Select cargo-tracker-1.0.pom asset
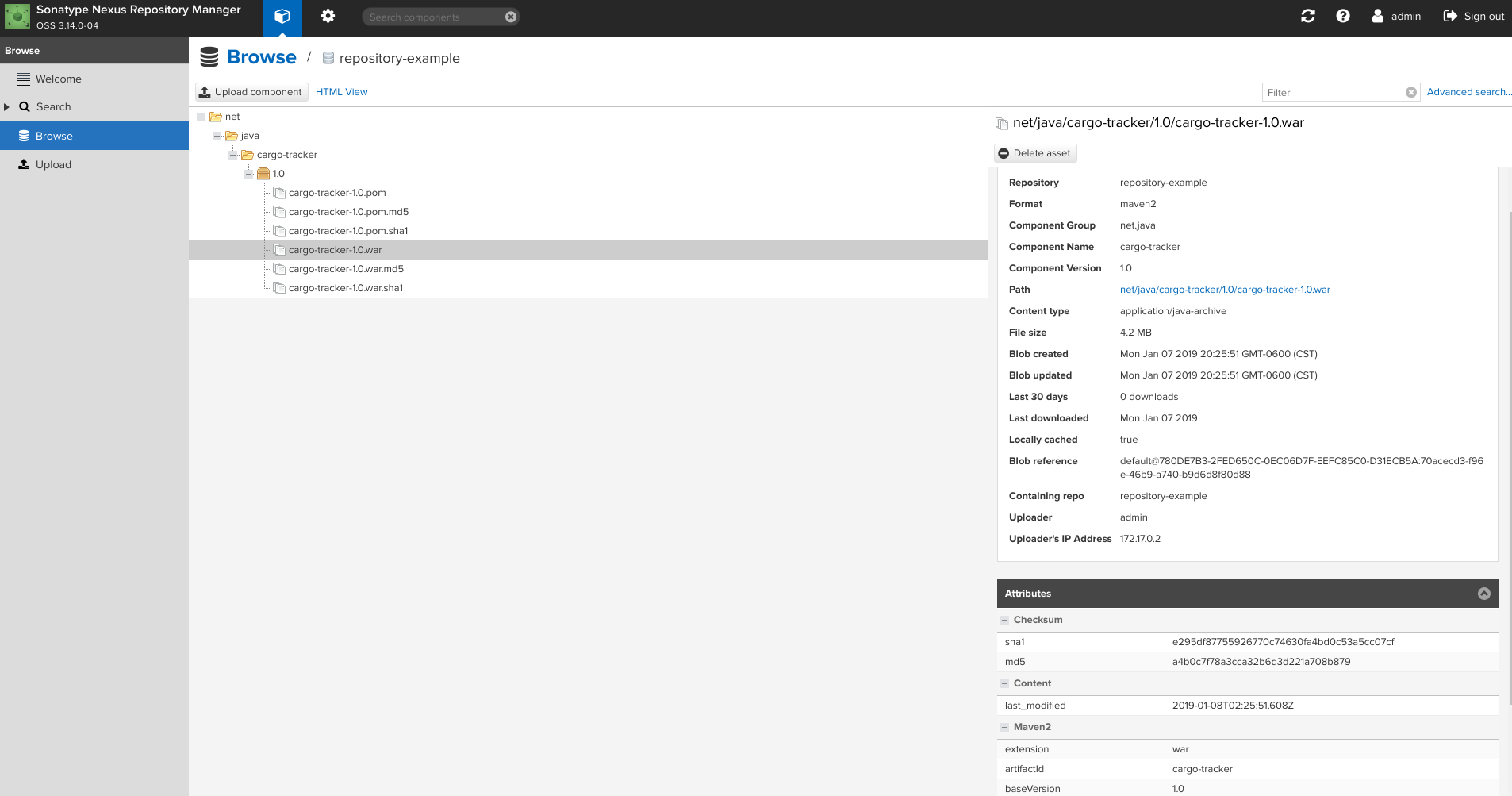The width and height of the screenshot is (1512, 796). point(337,193)
